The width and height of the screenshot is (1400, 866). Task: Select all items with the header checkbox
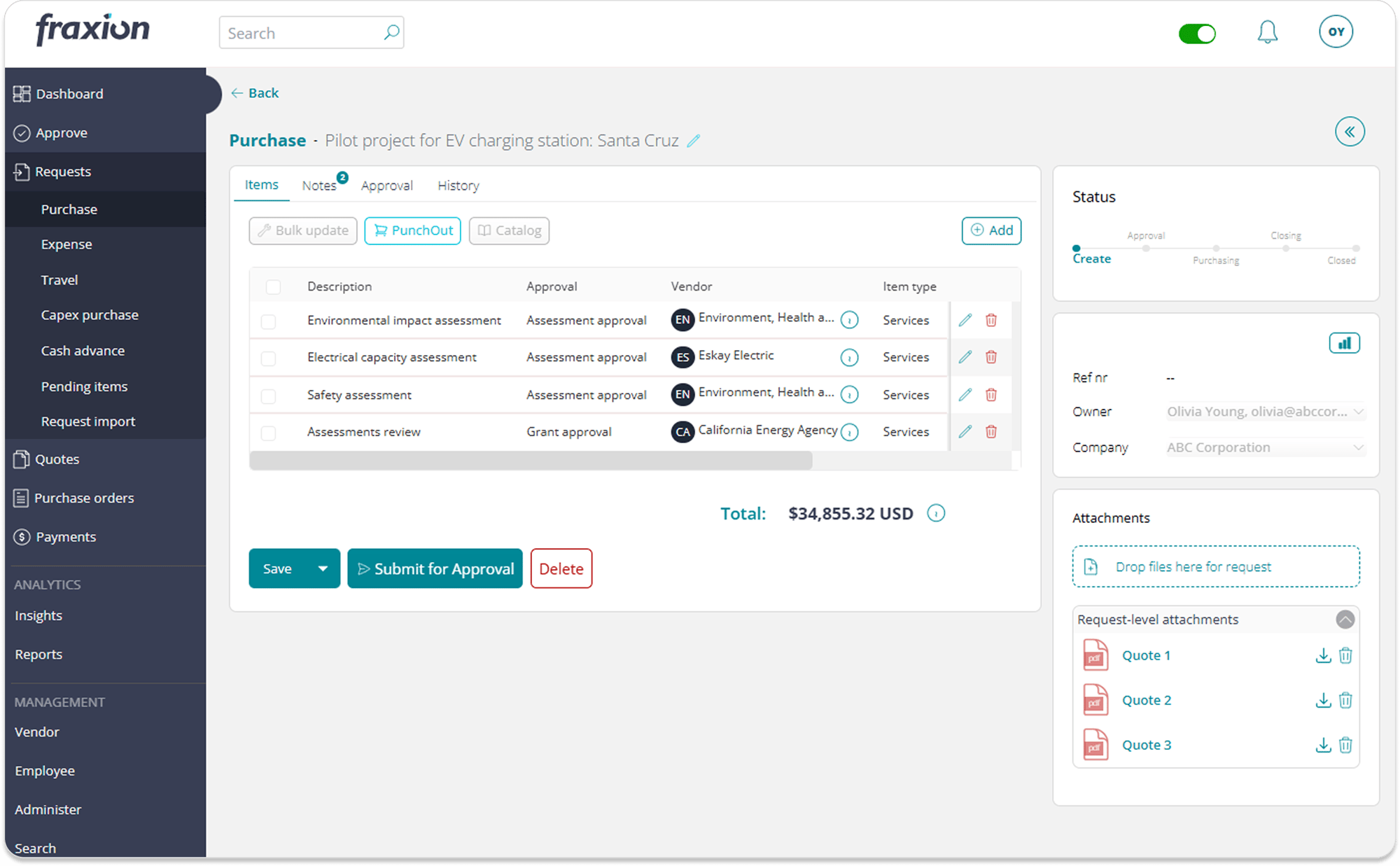click(x=272, y=286)
